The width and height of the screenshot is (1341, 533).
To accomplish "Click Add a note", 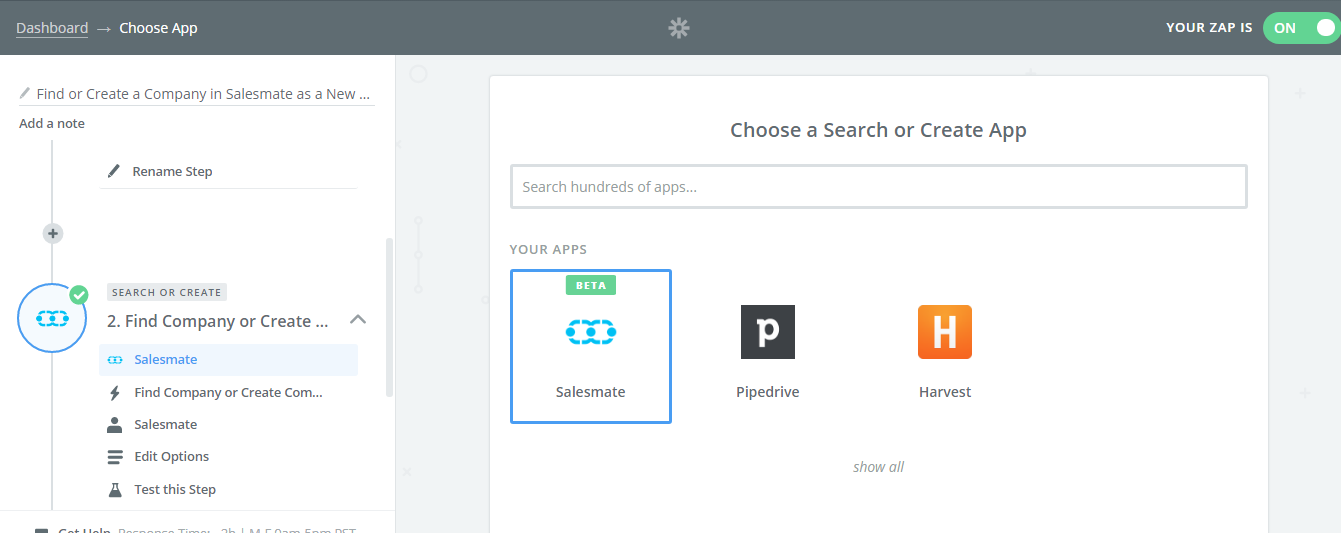I will pyautogui.click(x=52, y=124).
